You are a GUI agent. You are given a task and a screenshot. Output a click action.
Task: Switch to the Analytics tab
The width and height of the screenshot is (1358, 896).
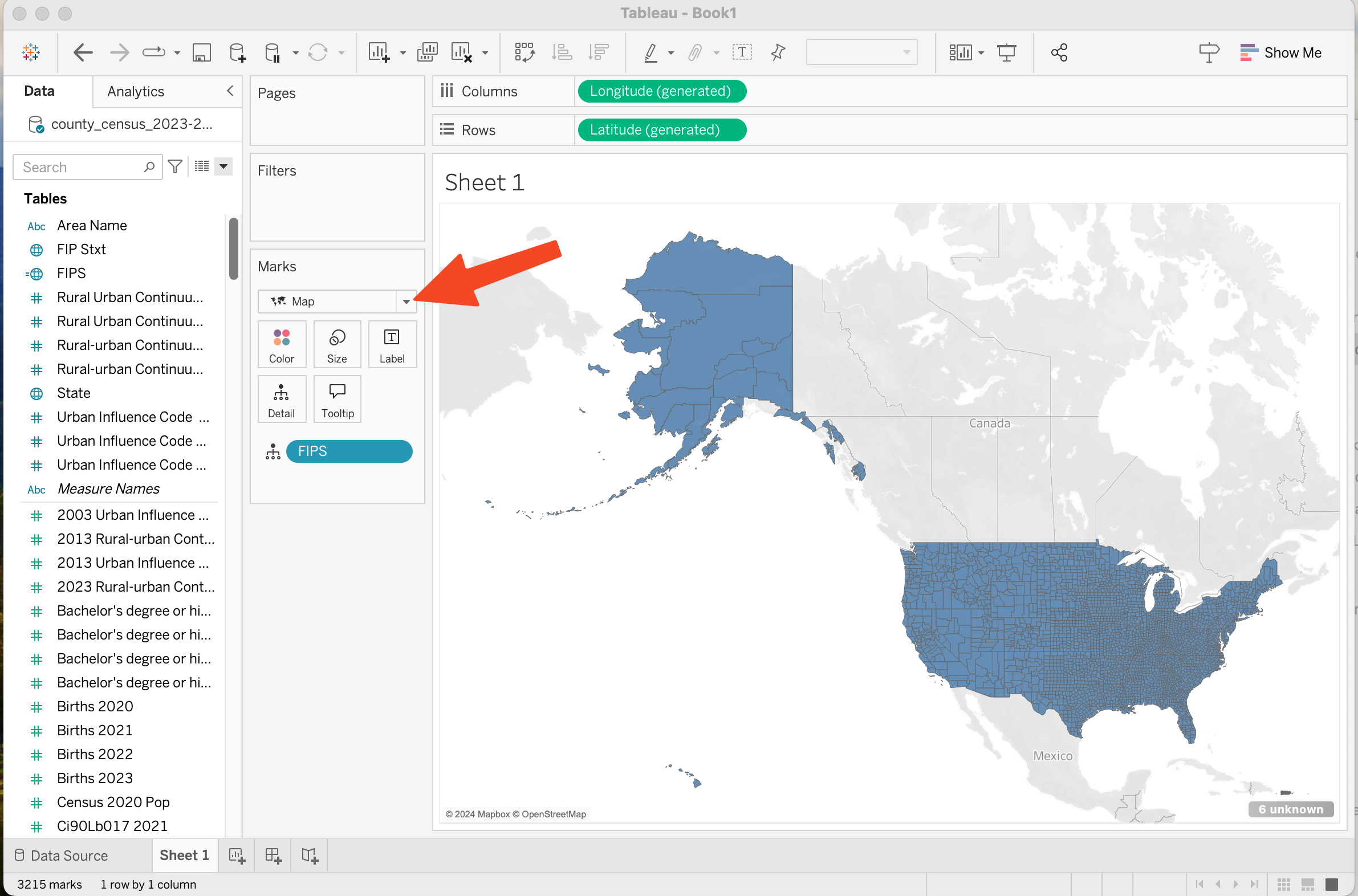[x=136, y=91]
